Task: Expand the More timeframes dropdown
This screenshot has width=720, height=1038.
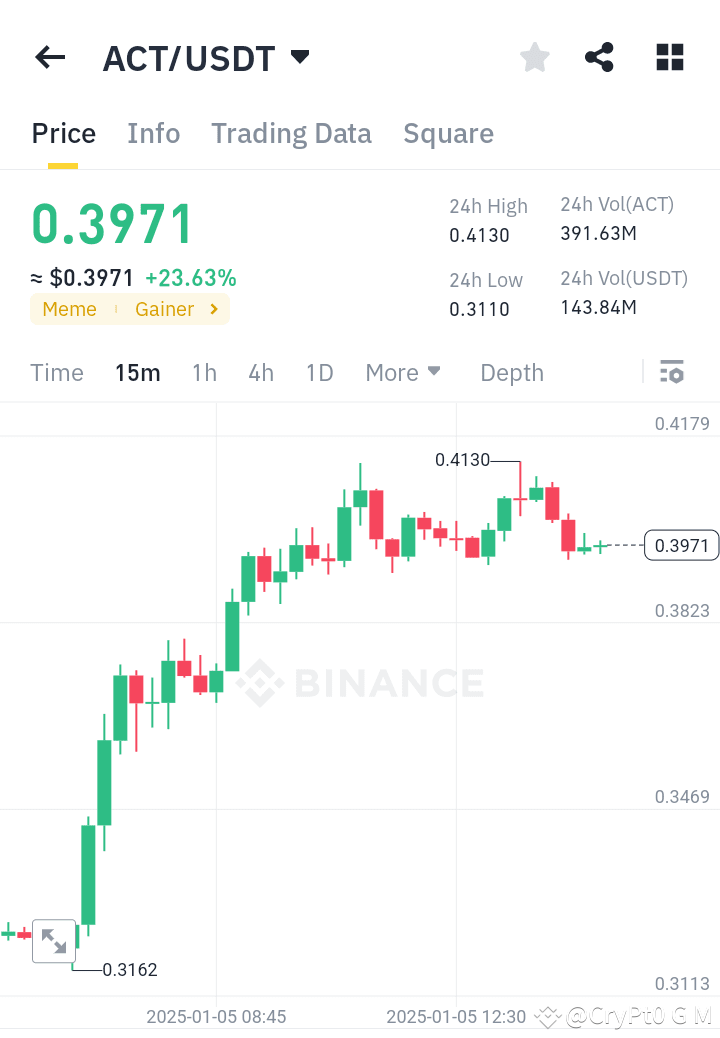Action: (403, 372)
